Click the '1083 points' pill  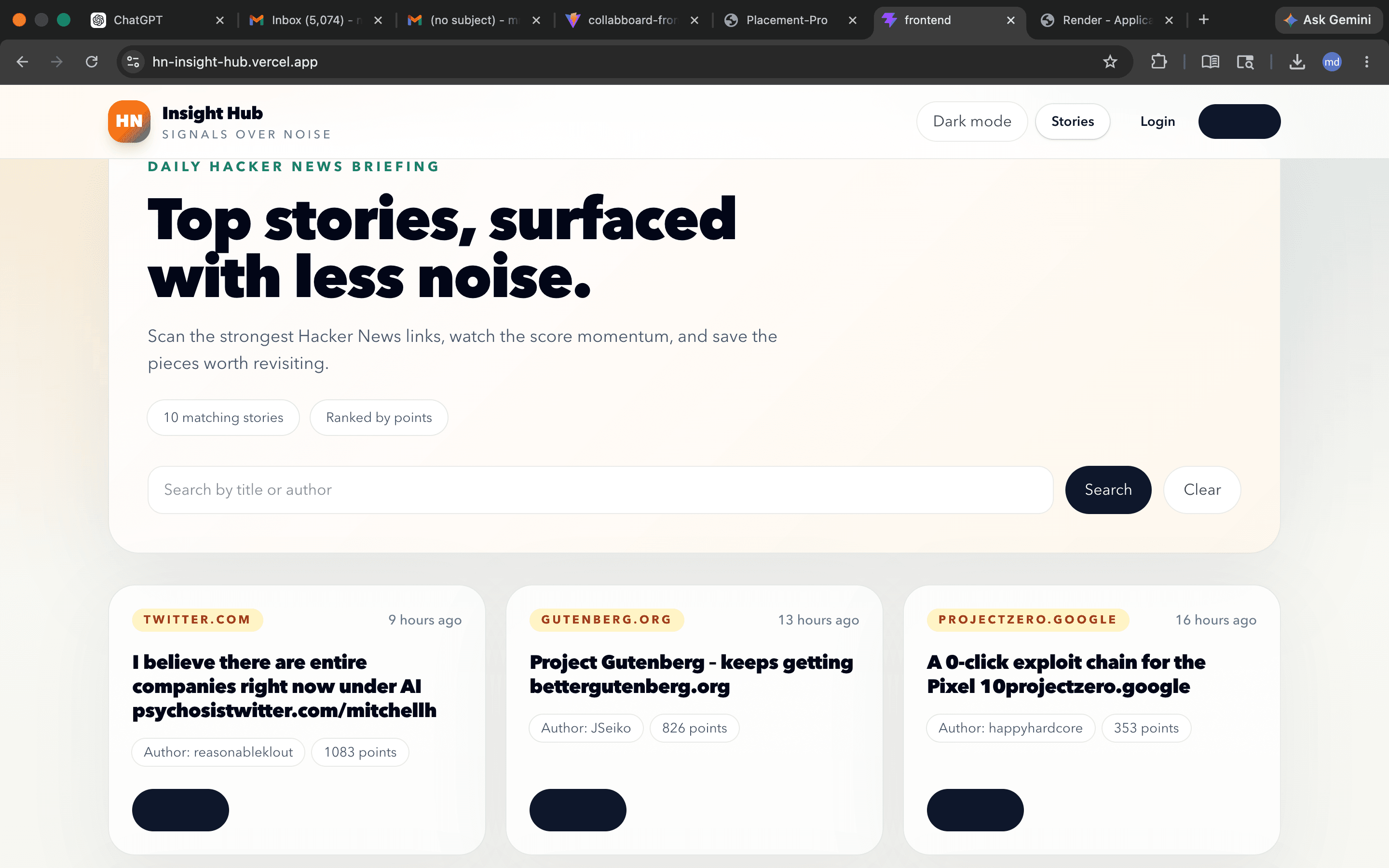[360, 752]
